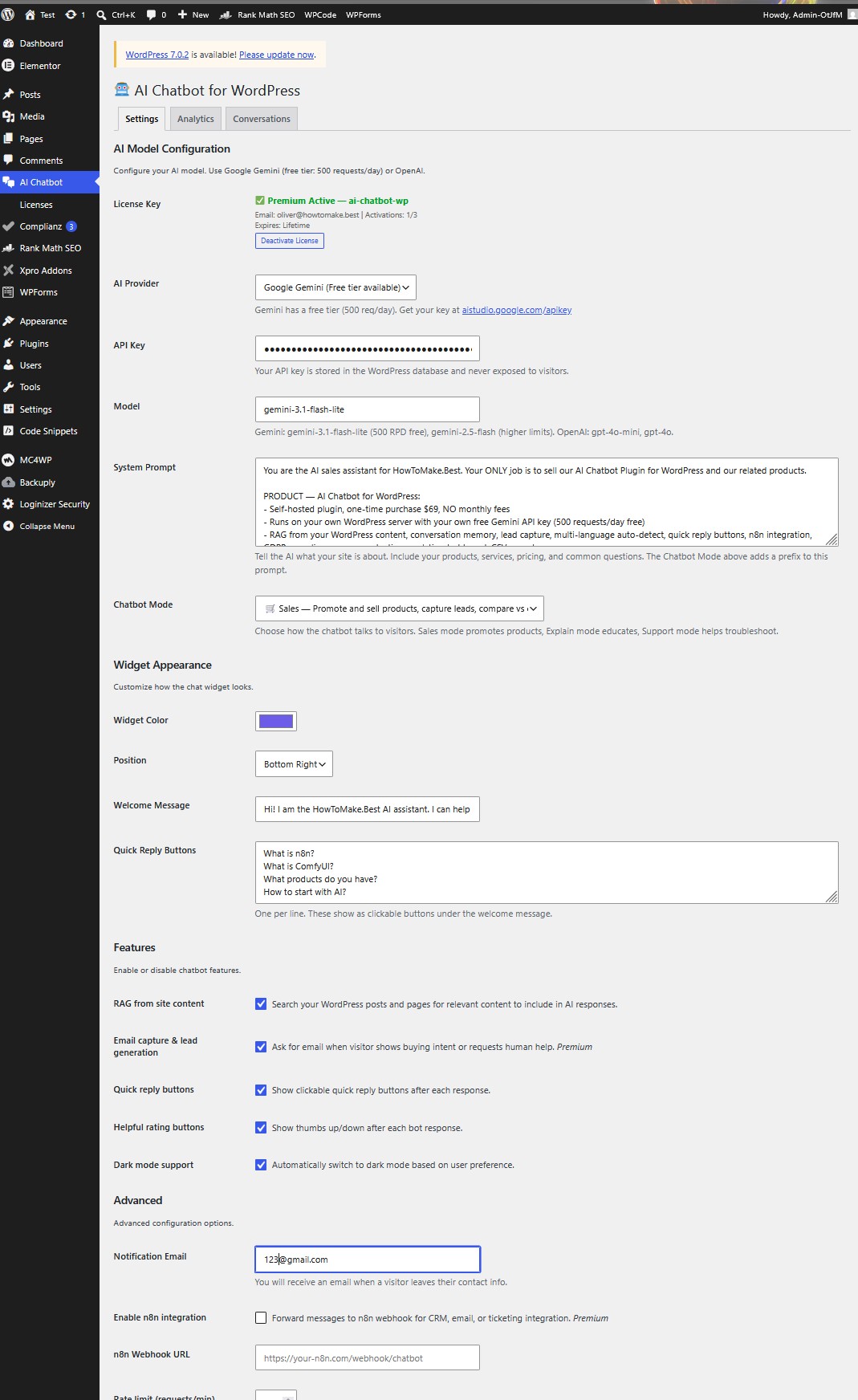The width and height of the screenshot is (858, 1400).
Task: Click the Code Snippets icon
Action: [9, 431]
